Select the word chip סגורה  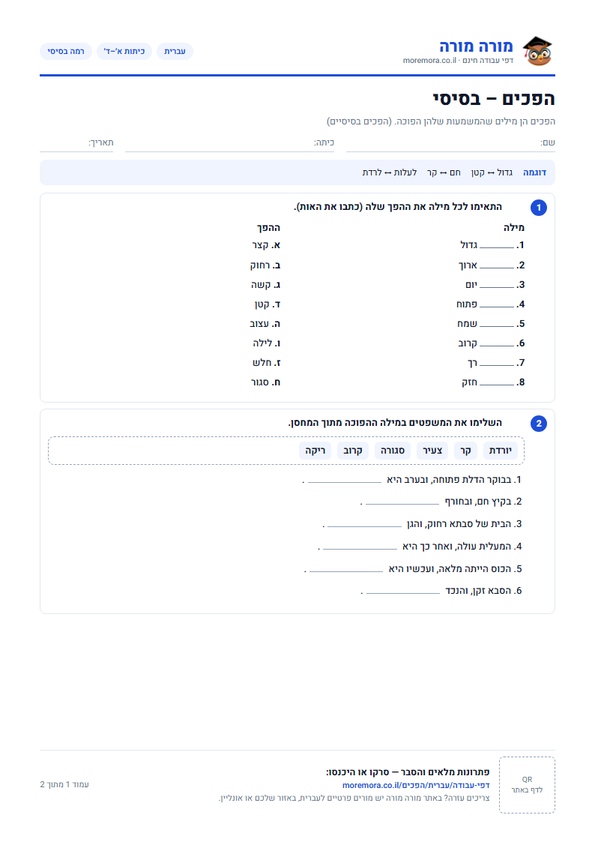tap(393, 451)
